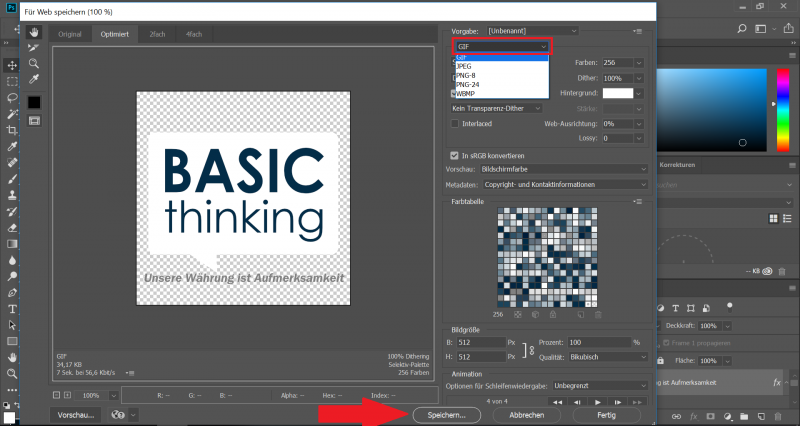
Task: Open the GIF file format dropdown
Action: (502, 46)
